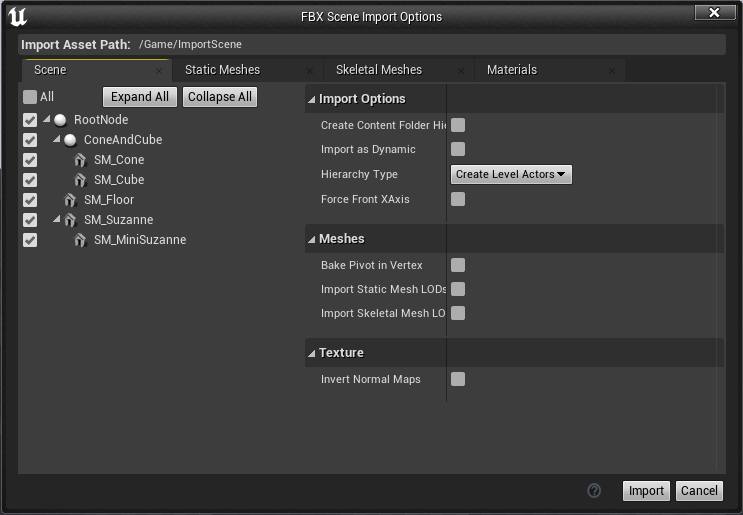The image size is (743, 515).
Task: Switch to the Materials tab
Action: [549, 70]
